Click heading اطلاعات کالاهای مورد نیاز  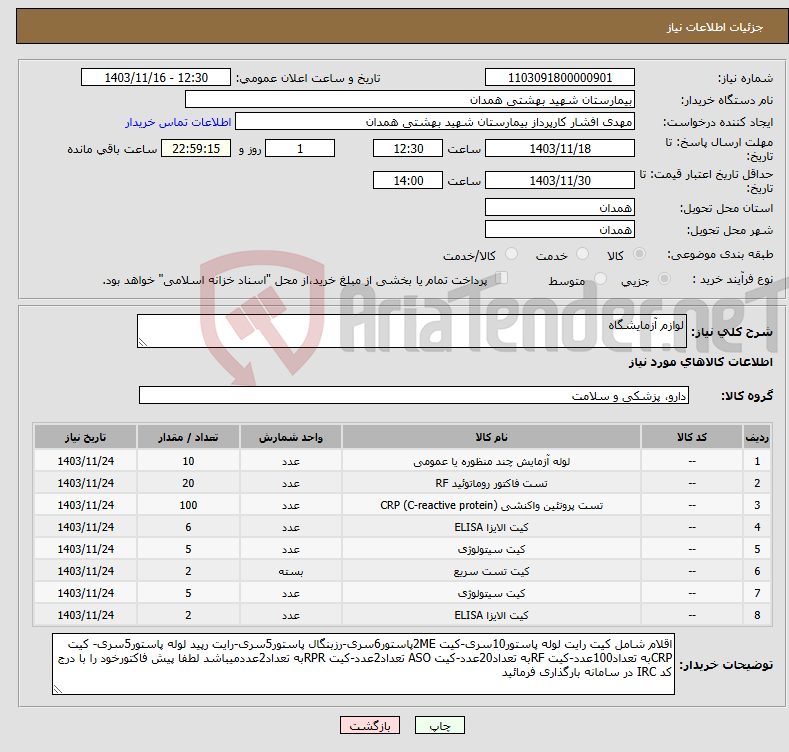[700, 362]
